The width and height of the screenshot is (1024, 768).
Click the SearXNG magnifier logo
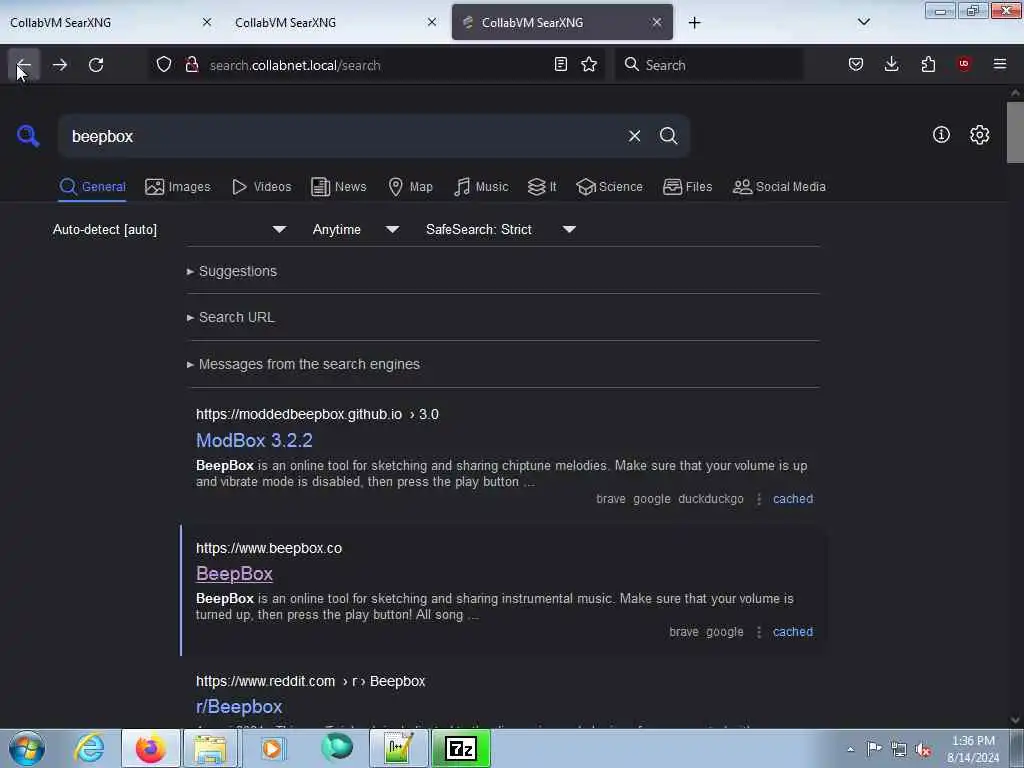(x=28, y=136)
